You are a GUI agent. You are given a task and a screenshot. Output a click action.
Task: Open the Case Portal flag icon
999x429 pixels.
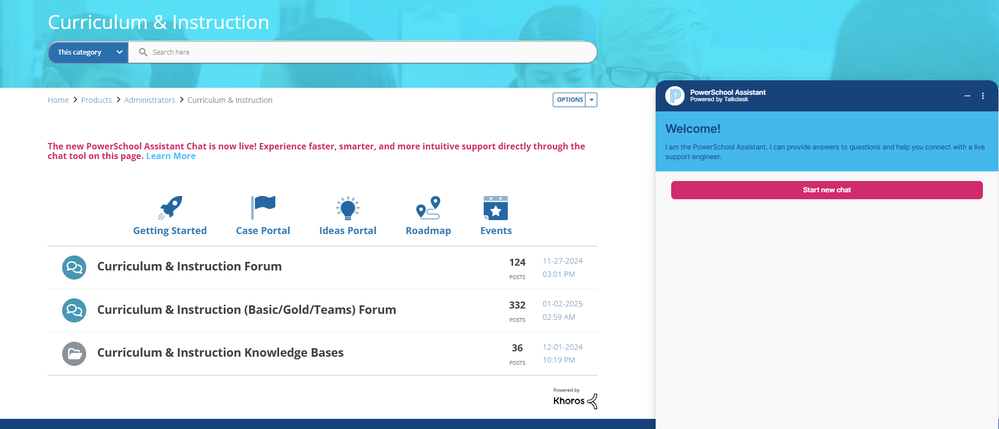coord(263,208)
